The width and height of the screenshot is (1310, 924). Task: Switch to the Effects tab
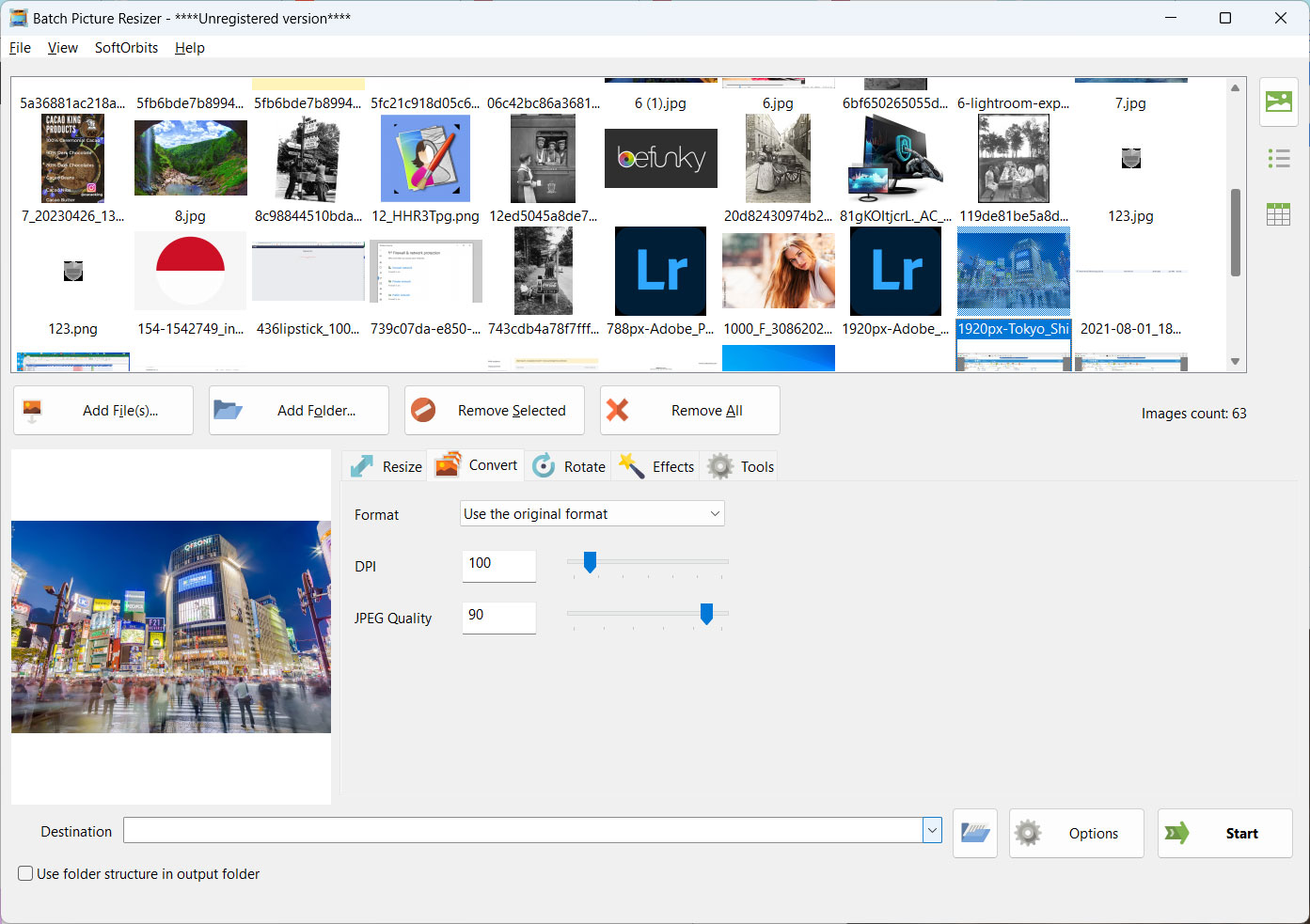(x=655, y=466)
